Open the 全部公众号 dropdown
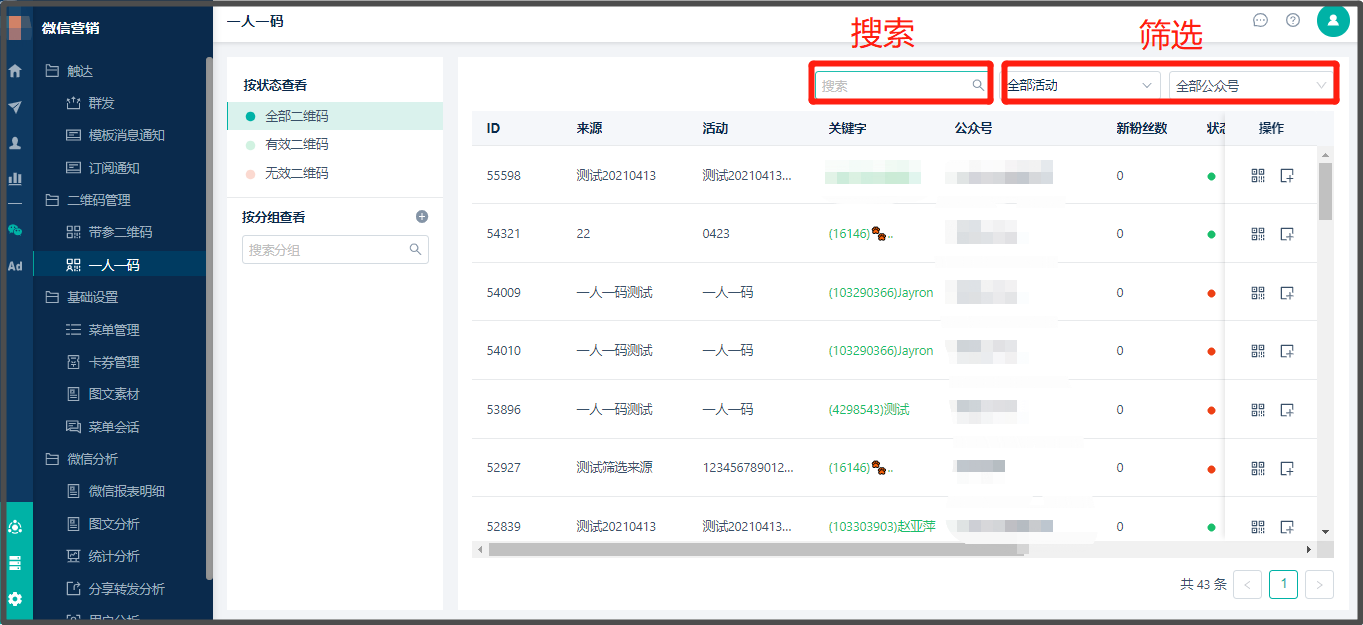Screen dimensions: 1363x625 (x=1251, y=86)
